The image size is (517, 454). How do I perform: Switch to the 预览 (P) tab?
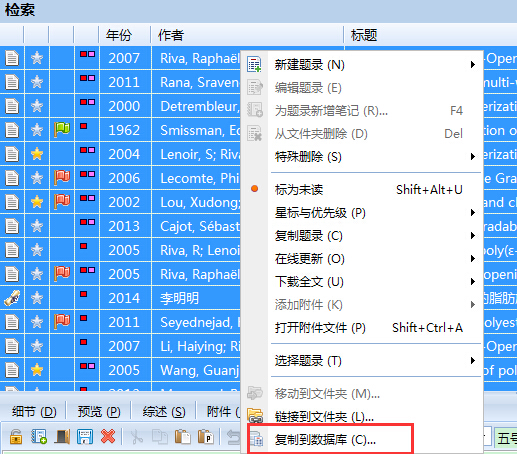[x=99, y=412]
